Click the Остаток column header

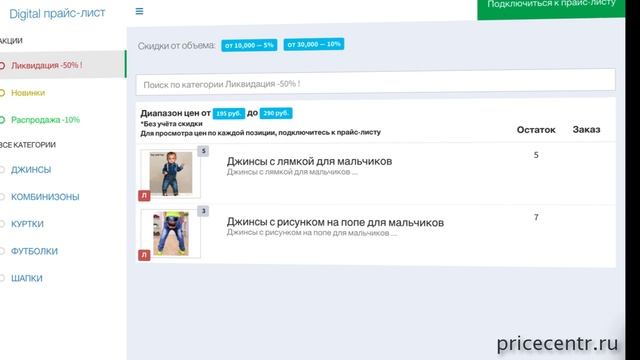point(536,130)
